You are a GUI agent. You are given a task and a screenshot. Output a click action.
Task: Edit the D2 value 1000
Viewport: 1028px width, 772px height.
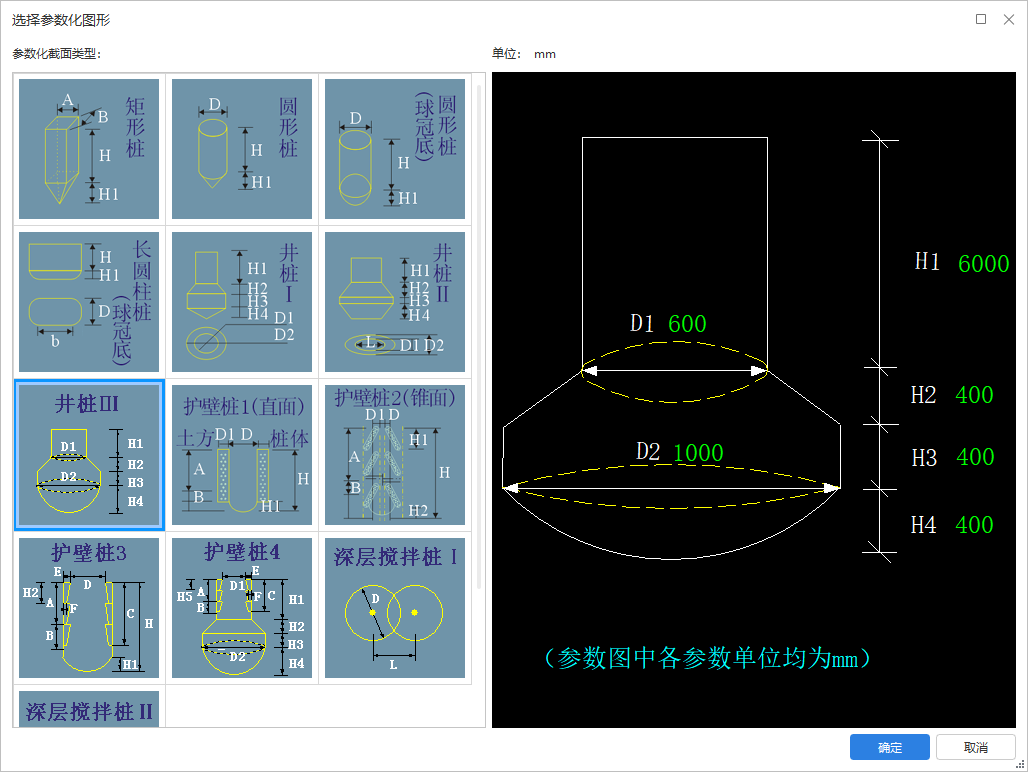point(698,453)
